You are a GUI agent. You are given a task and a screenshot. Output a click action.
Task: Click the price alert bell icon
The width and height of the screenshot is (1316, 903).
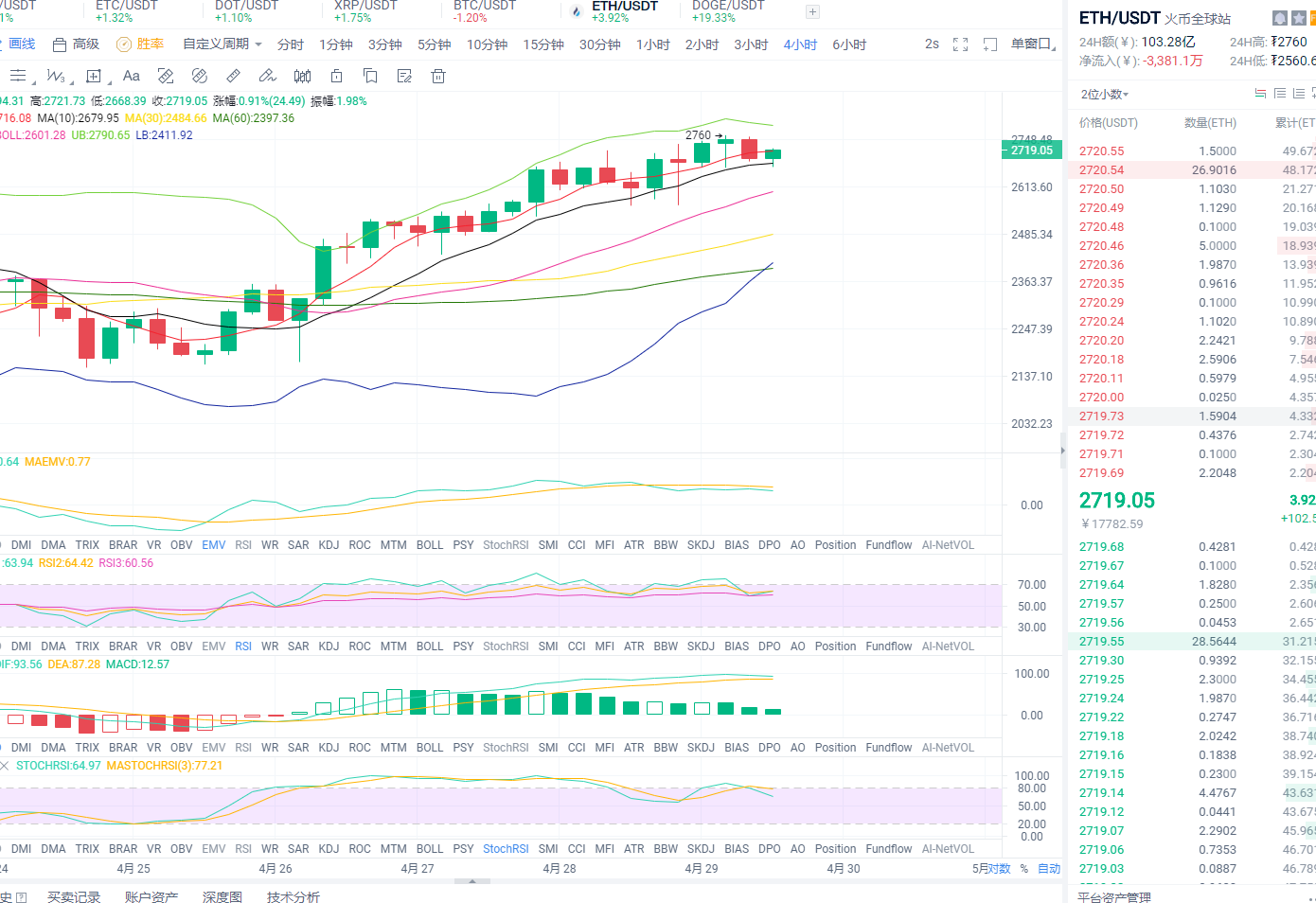pyautogui.click(x=1280, y=18)
